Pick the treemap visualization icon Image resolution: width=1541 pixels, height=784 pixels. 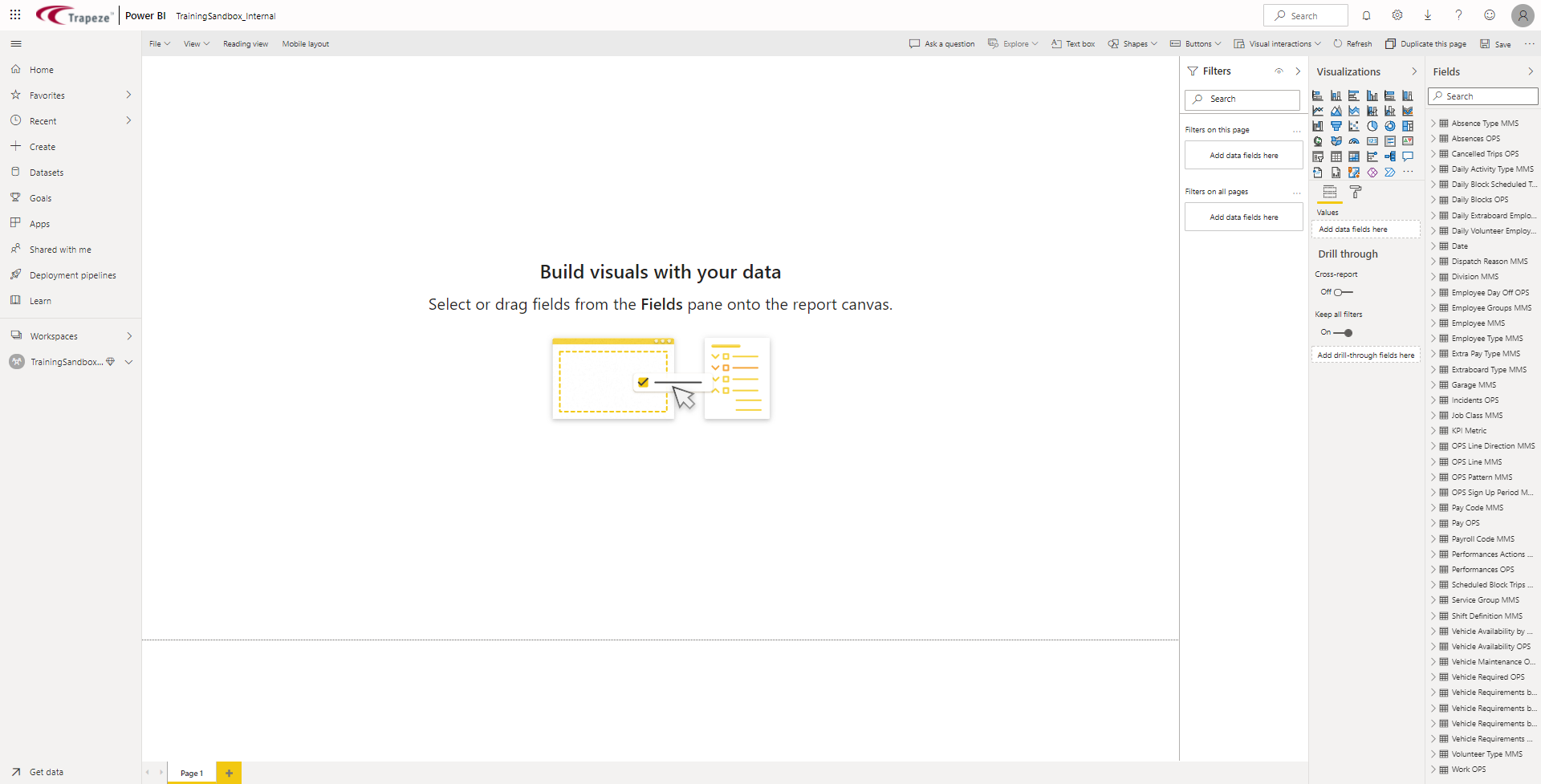1409,126
